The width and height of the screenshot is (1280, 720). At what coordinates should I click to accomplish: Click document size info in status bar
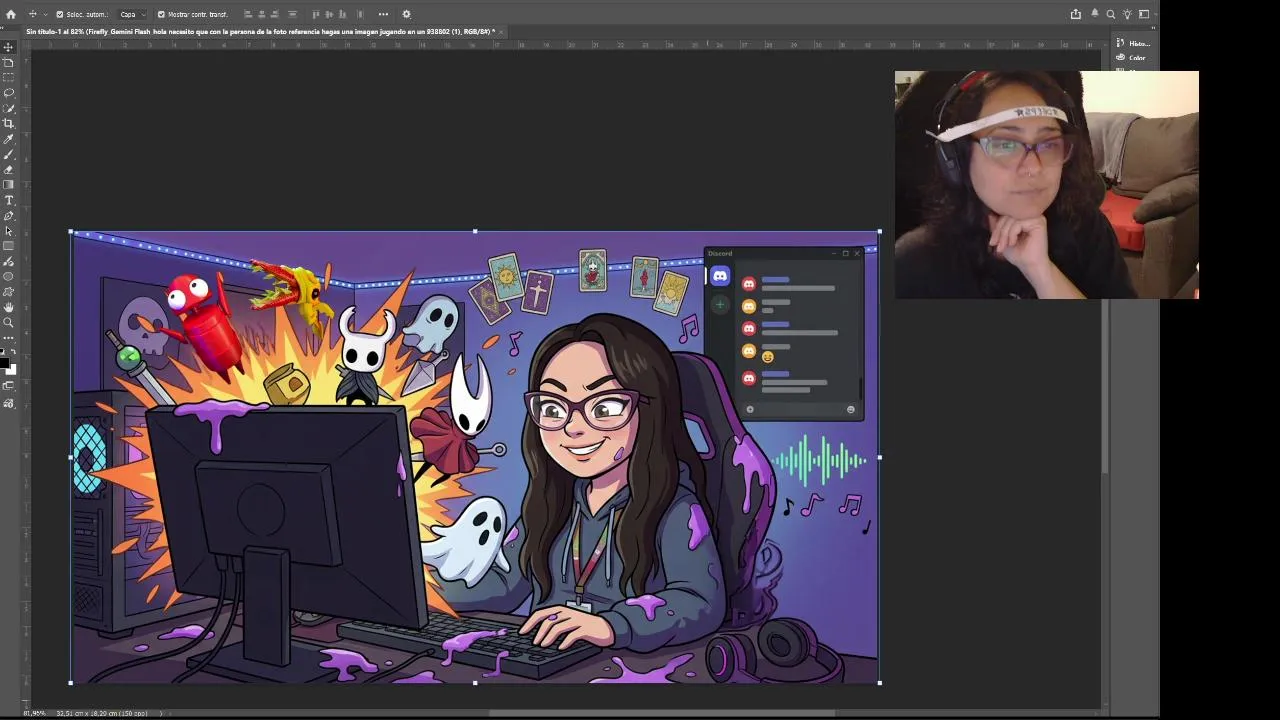tap(102, 713)
